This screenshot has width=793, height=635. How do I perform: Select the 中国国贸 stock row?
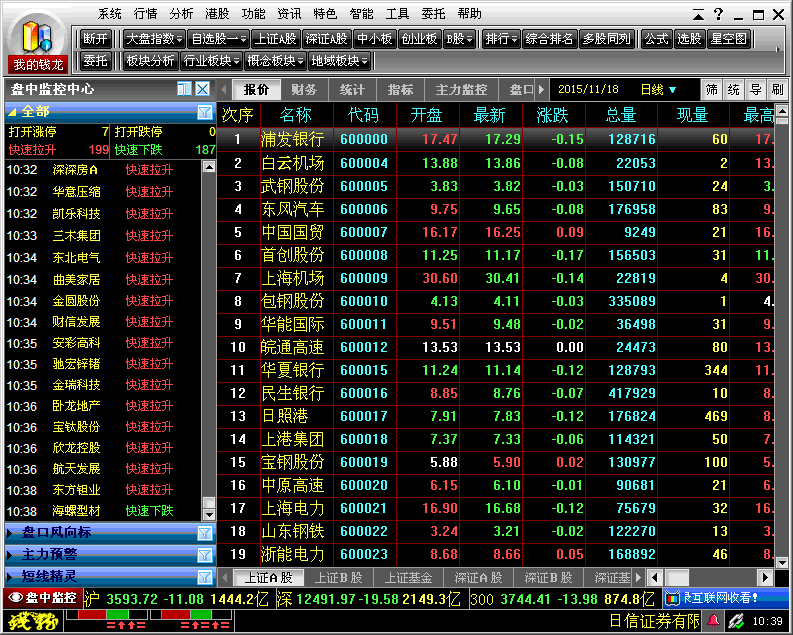496,232
